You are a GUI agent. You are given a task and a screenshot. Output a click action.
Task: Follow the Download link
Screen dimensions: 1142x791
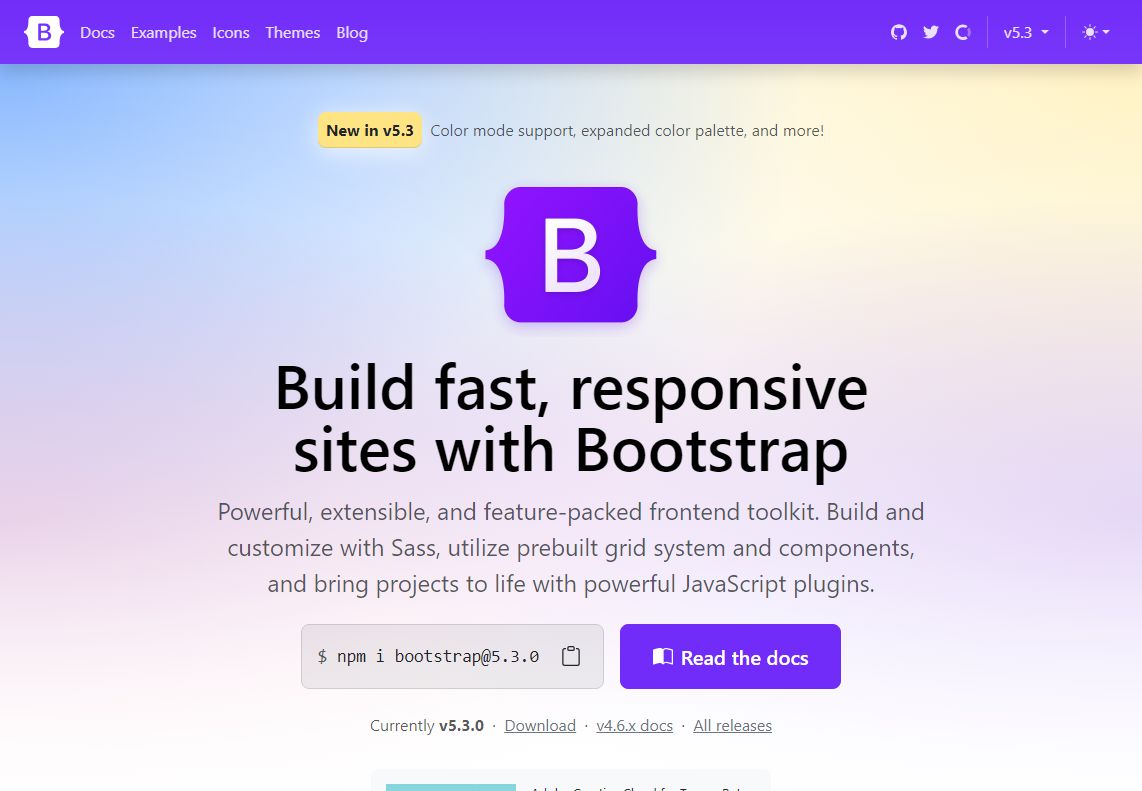point(540,725)
